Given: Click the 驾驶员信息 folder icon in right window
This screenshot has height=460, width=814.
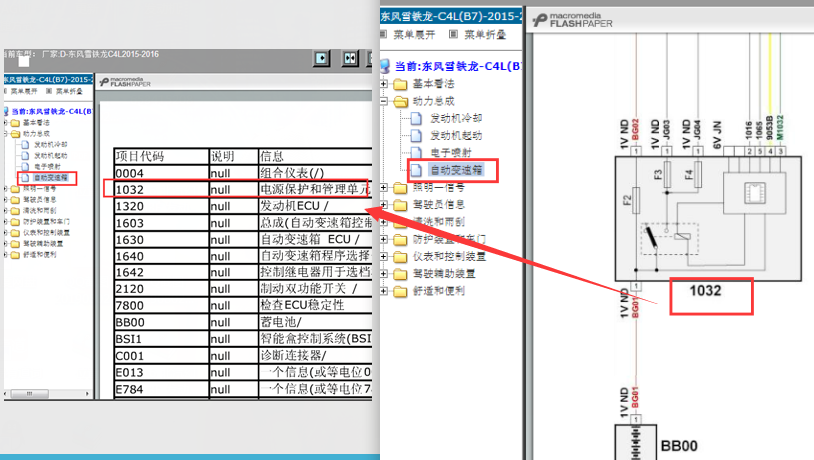Looking at the screenshot, I should [x=400, y=205].
